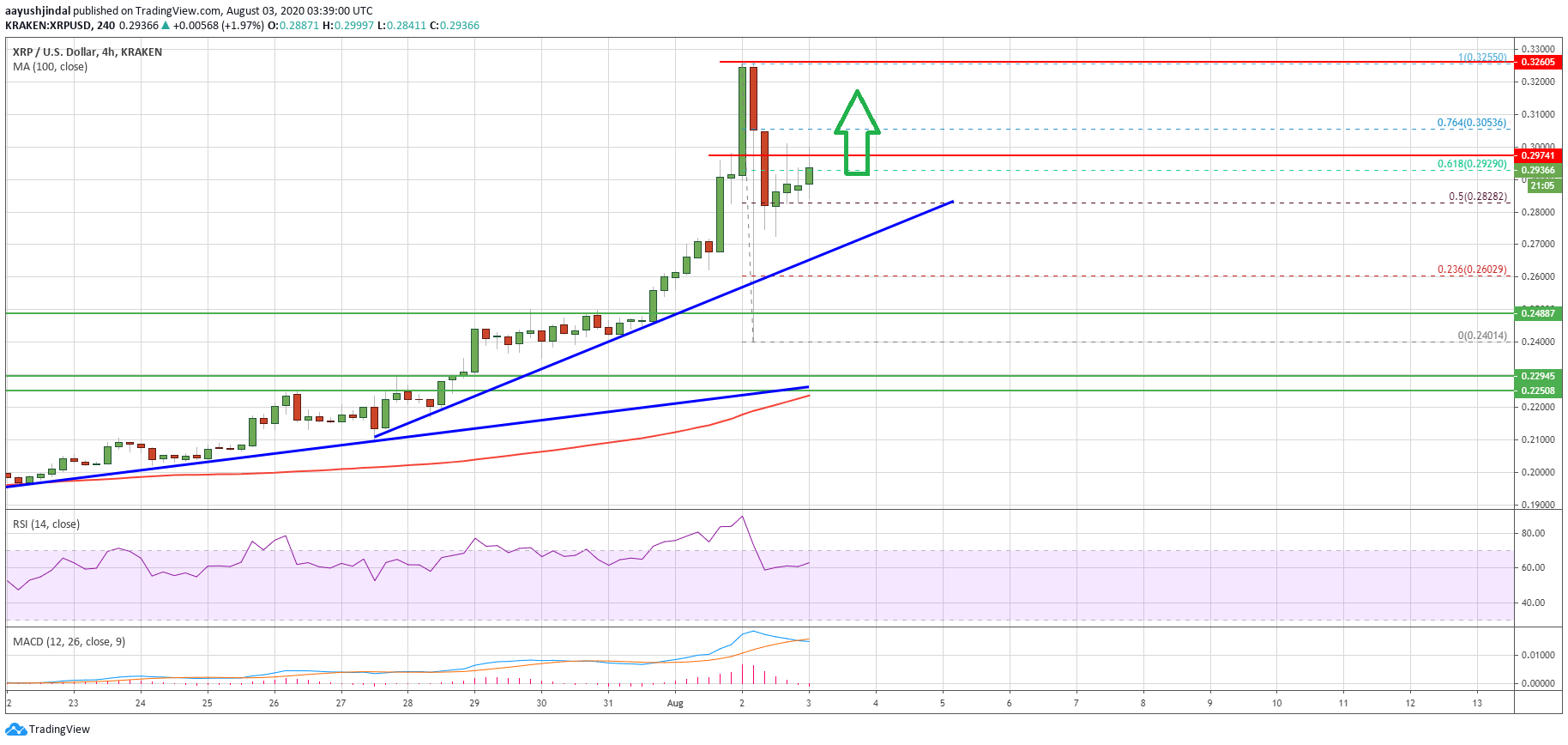Click the TradingView wordmark
The image size is (1568, 745).
point(59,730)
